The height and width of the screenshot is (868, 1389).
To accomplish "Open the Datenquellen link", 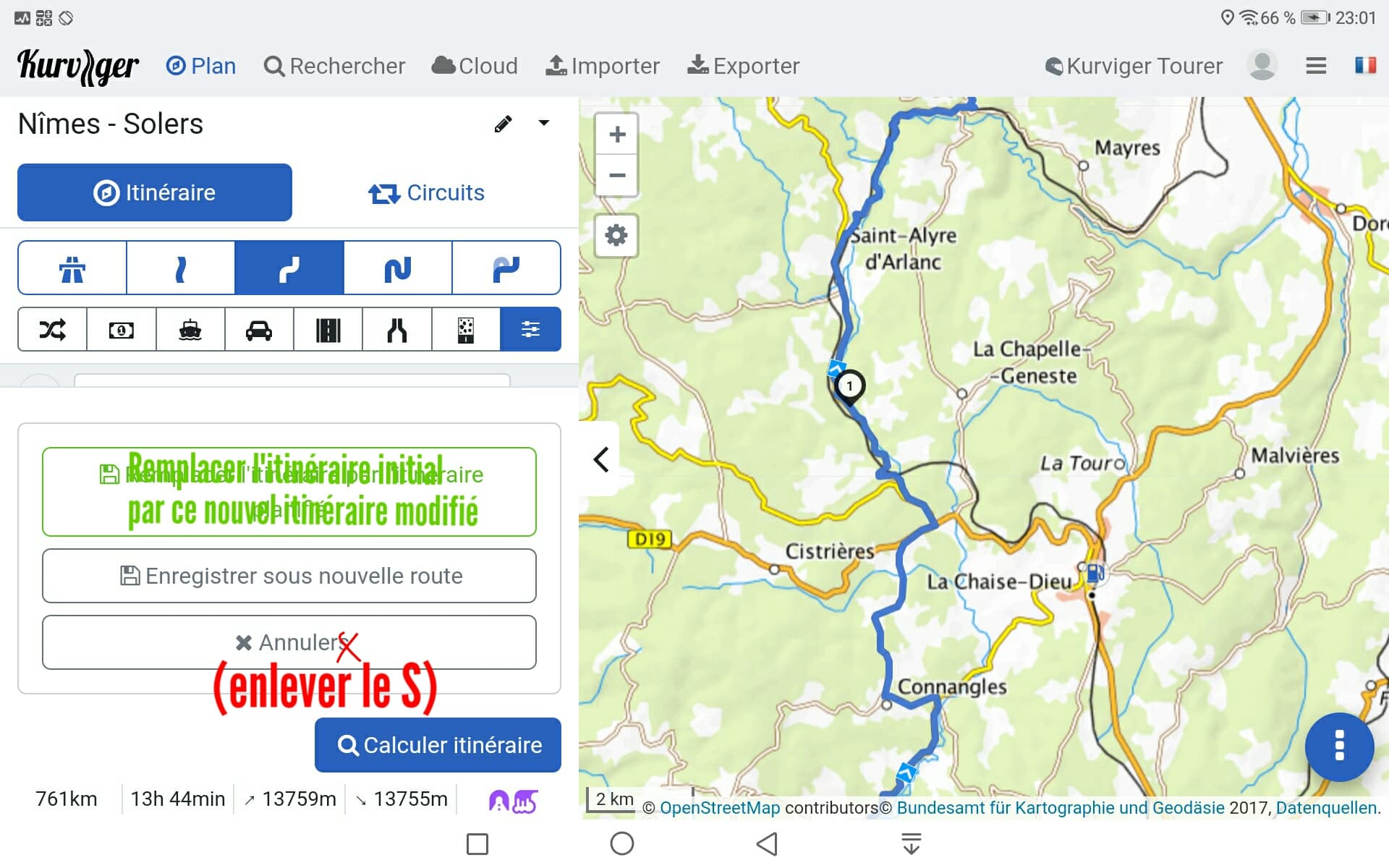I will tap(1326, 807).
